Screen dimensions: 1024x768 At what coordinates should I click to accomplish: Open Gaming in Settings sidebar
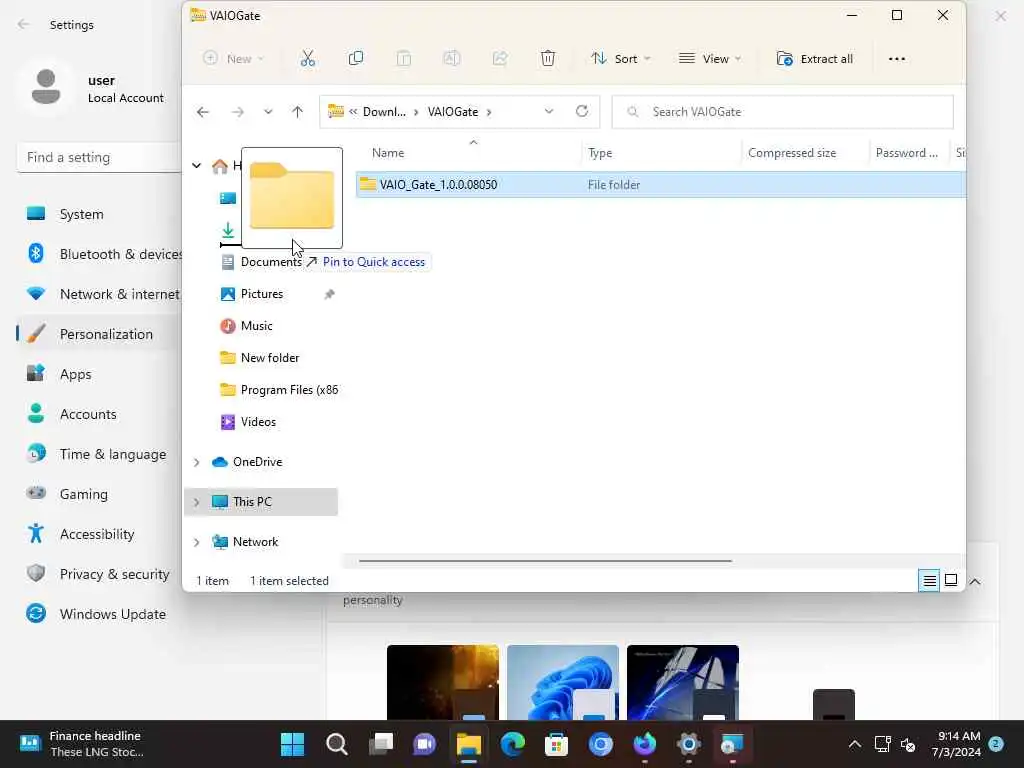click(x=84, y=494)
